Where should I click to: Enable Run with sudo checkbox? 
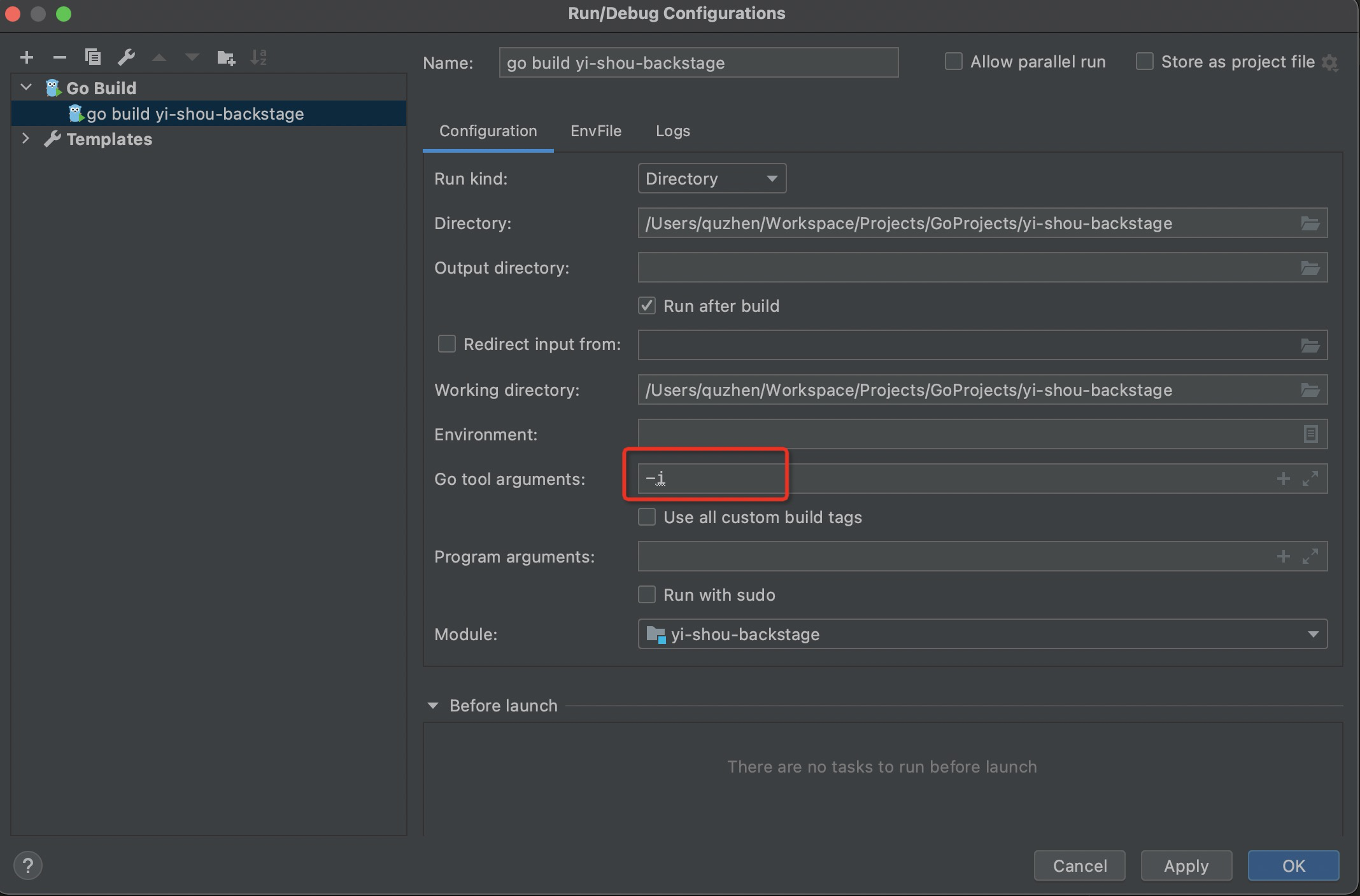[647, 595]
